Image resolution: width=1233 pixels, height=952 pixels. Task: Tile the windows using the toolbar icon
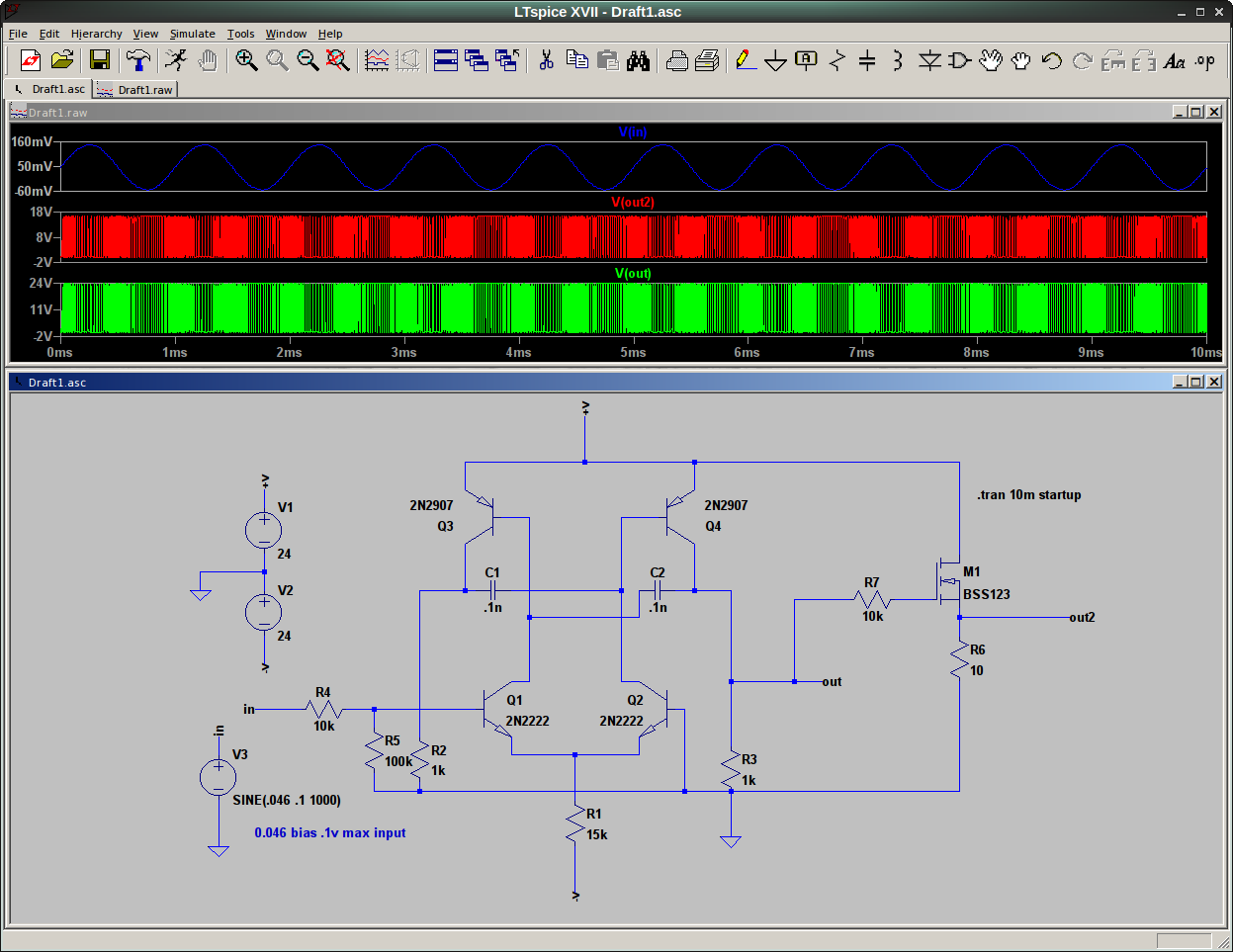(446, 61)
